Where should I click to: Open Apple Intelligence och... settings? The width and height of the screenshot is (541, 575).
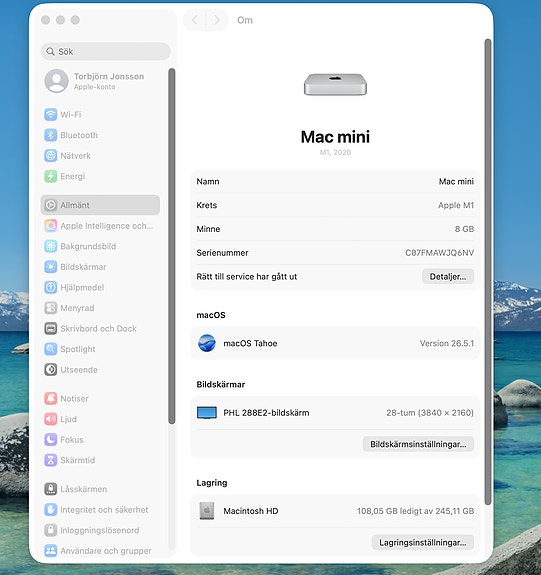99,226
